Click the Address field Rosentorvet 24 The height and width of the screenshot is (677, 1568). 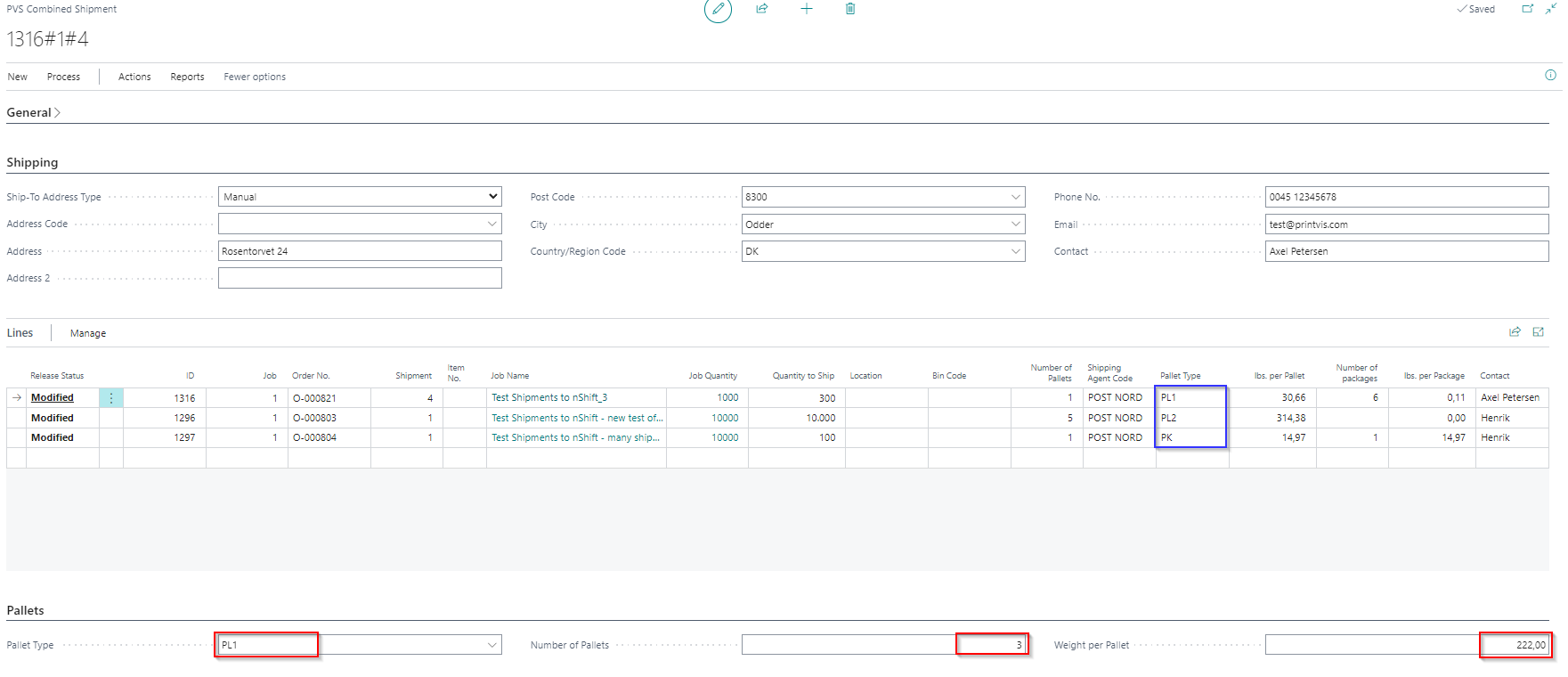click(360, 251)
